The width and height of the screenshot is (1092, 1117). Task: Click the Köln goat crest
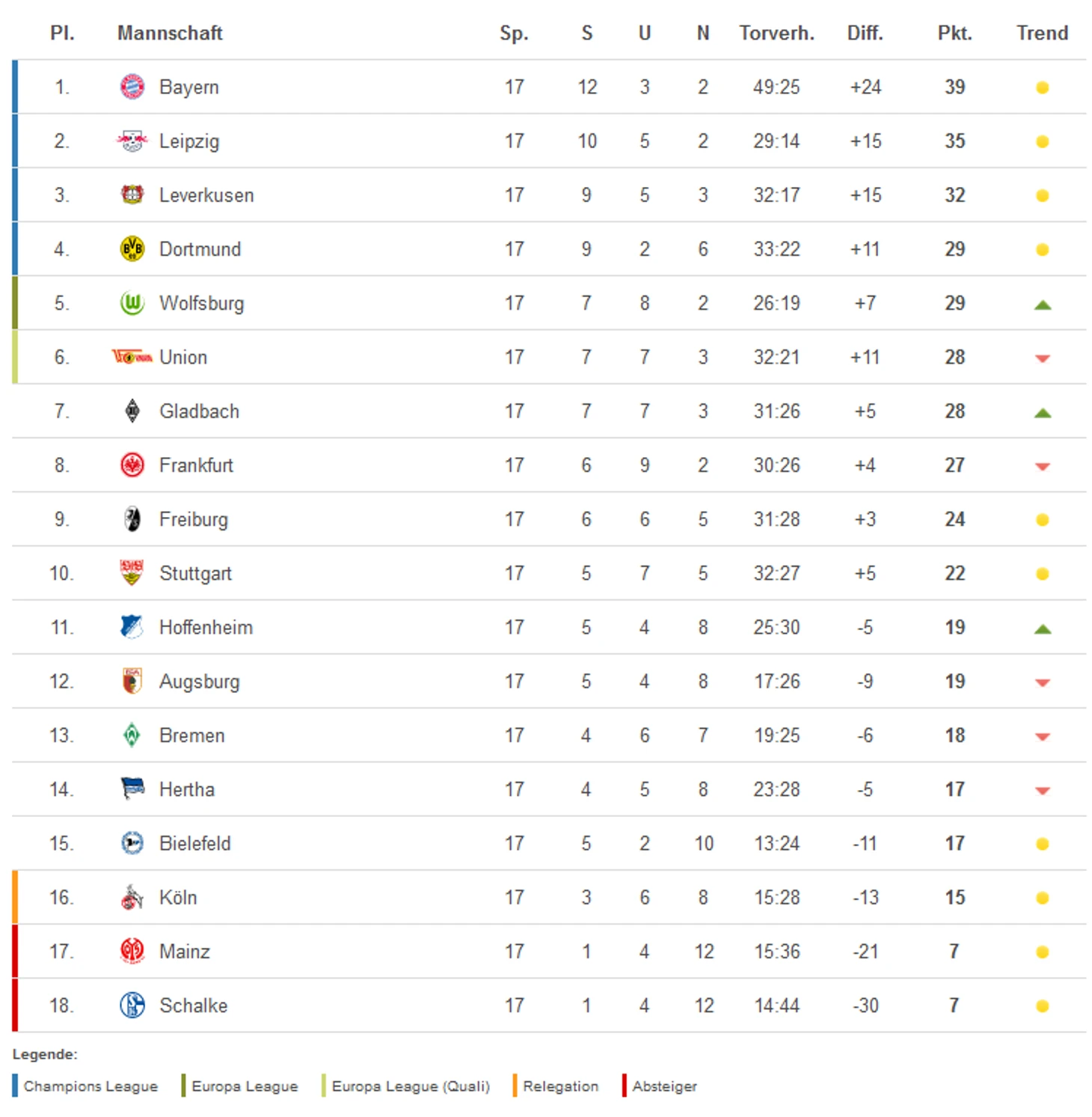pos(132,897)
